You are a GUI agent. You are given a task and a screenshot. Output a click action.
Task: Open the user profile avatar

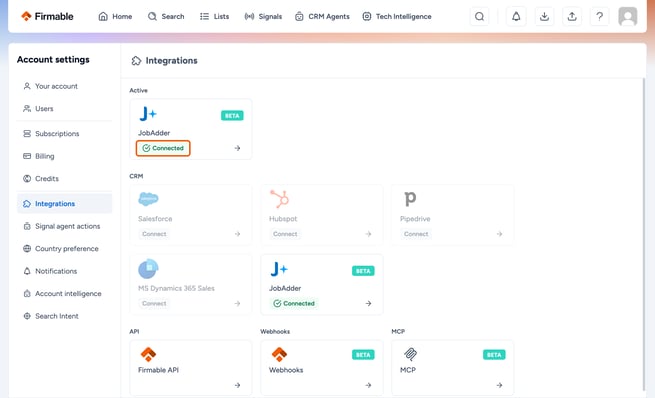point(627,16)
